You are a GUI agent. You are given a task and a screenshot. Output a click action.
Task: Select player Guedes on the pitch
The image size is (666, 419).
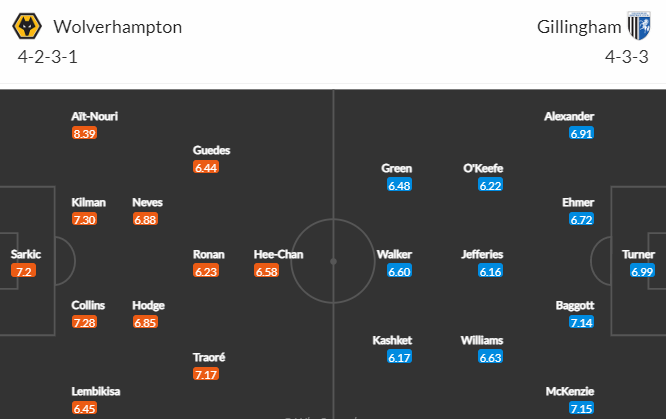coord(211,150)
